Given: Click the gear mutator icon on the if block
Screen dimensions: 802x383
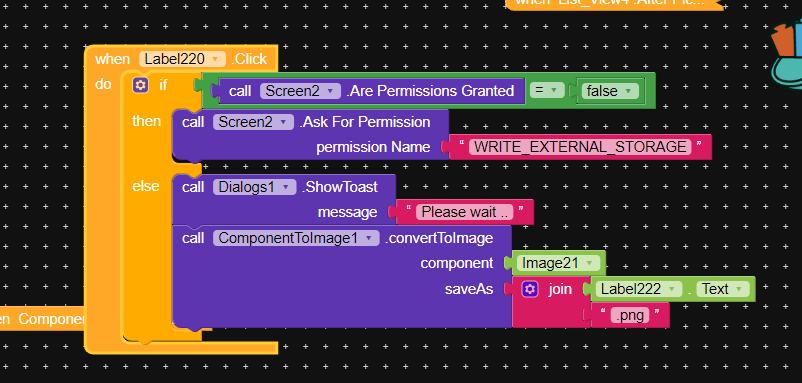Looking at the screenshot, I should point(140,85).
